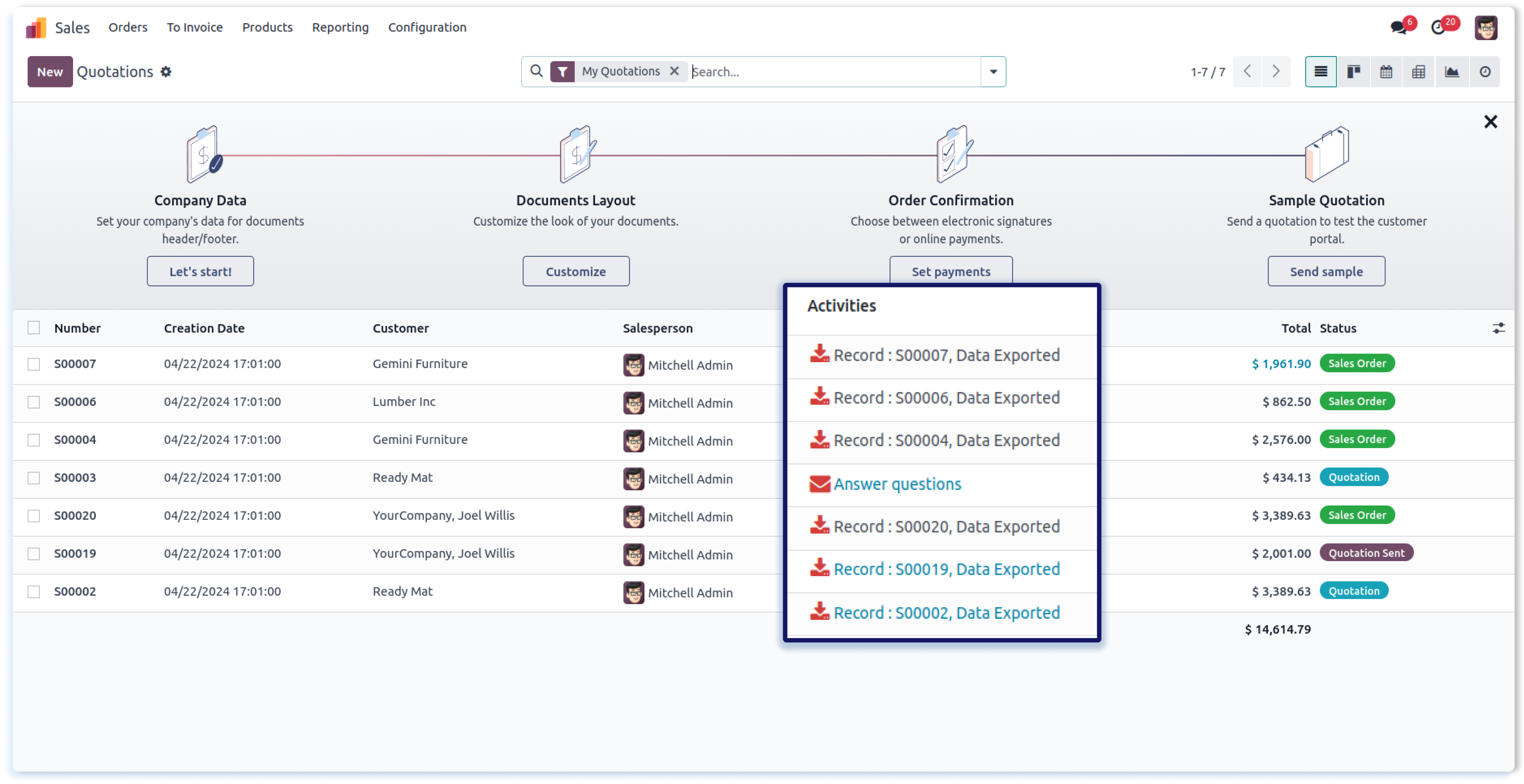1524x784 pixels.
Task: Open the To Invoice menu
Action: tap(195, 27)
